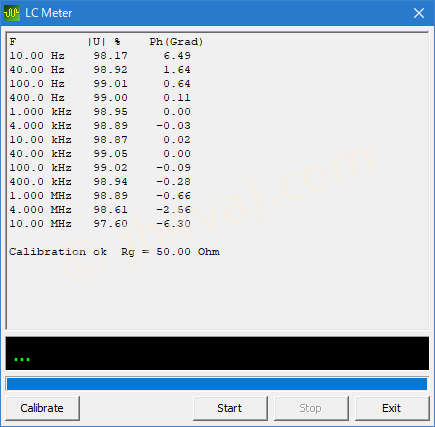
Task: Click the 10.00 Hz calibration row
Action: point(100,56)
